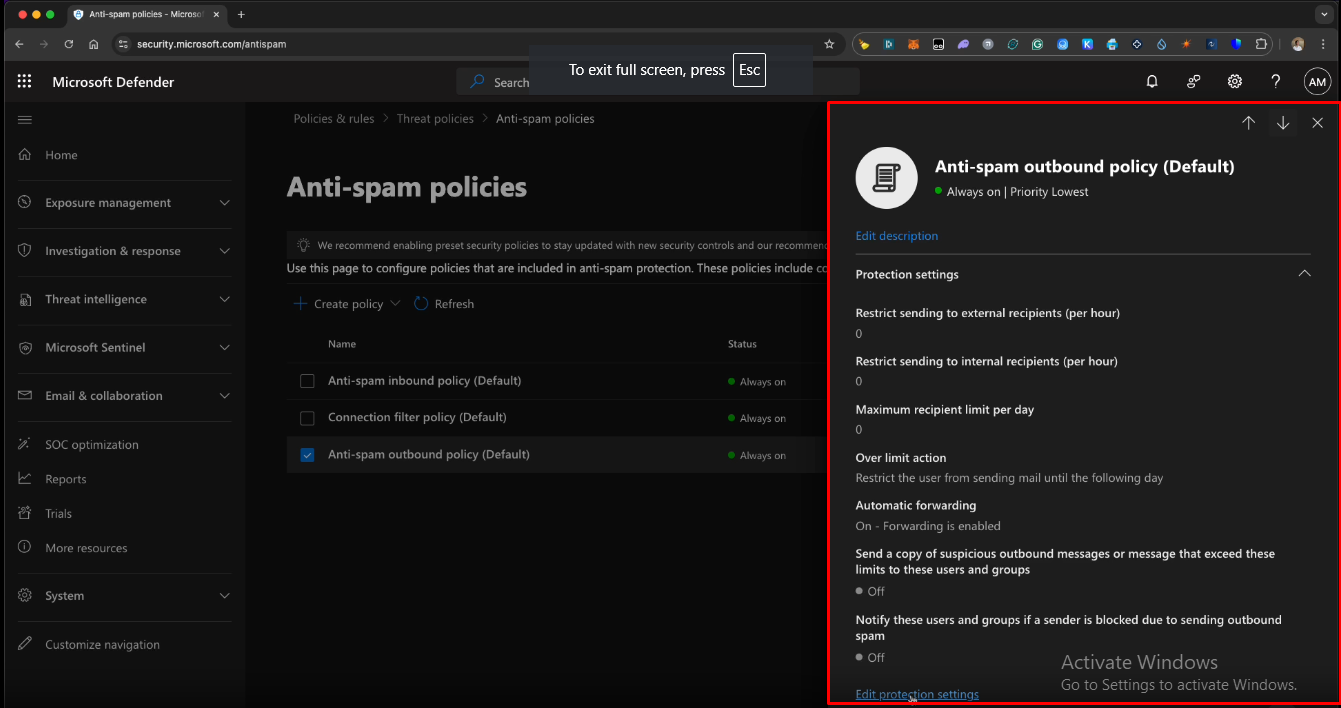Open Reports in the left navigation
Image resolution: width=1341 pixels, height=708 pixels.
click(x=66, y=479)
